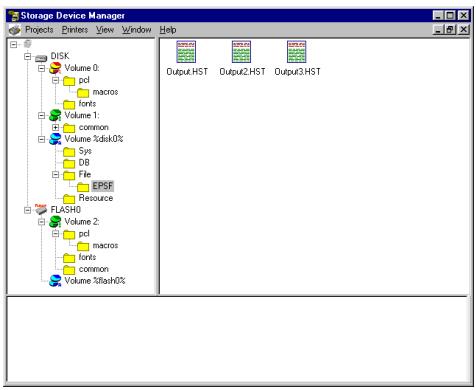Restore the inner document window
476x390 pixels.
[450, 30]
